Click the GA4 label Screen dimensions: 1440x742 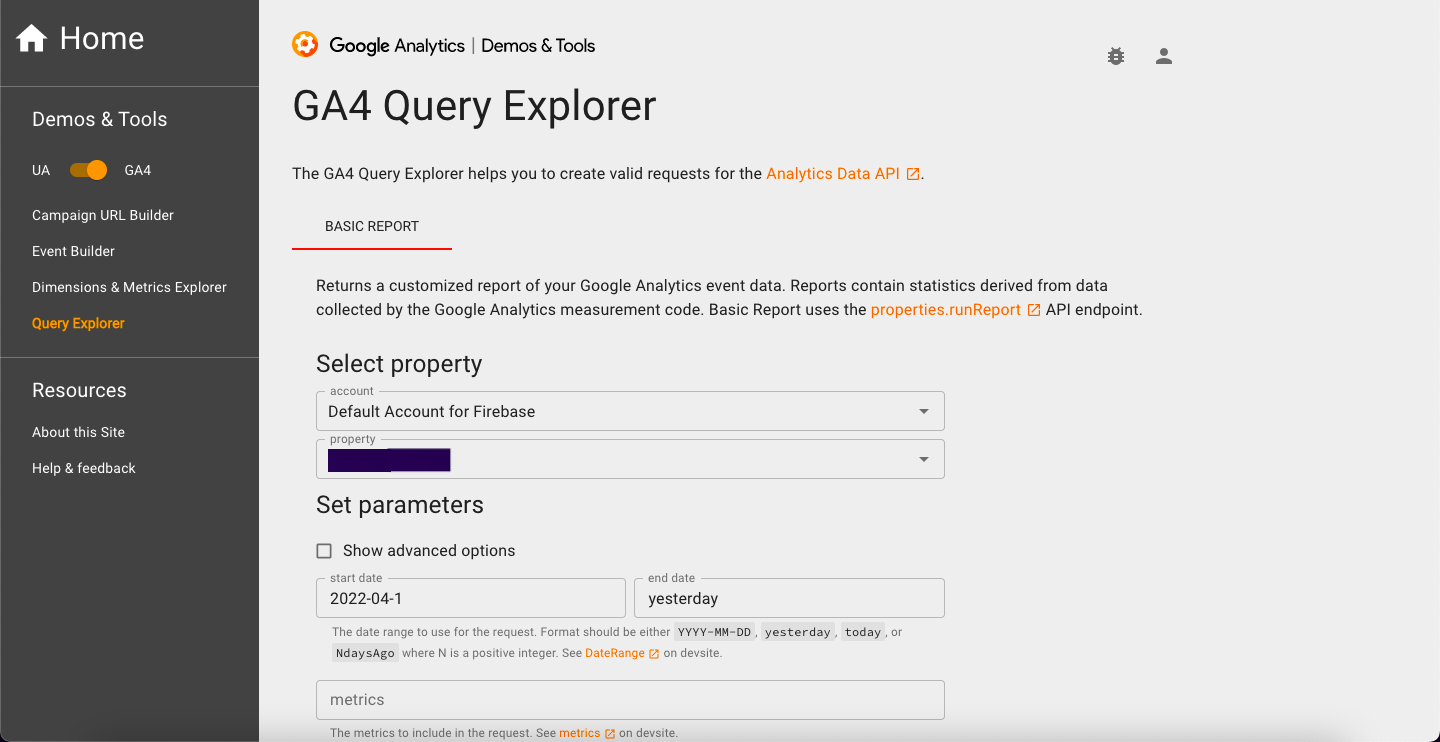tap(138, 170)
